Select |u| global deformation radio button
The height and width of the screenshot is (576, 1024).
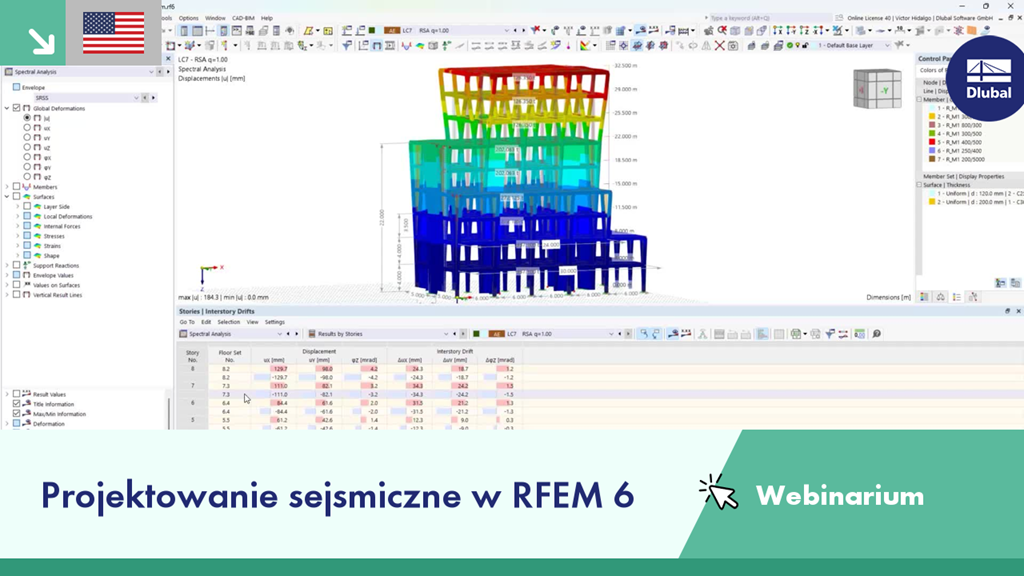[27, 118]
